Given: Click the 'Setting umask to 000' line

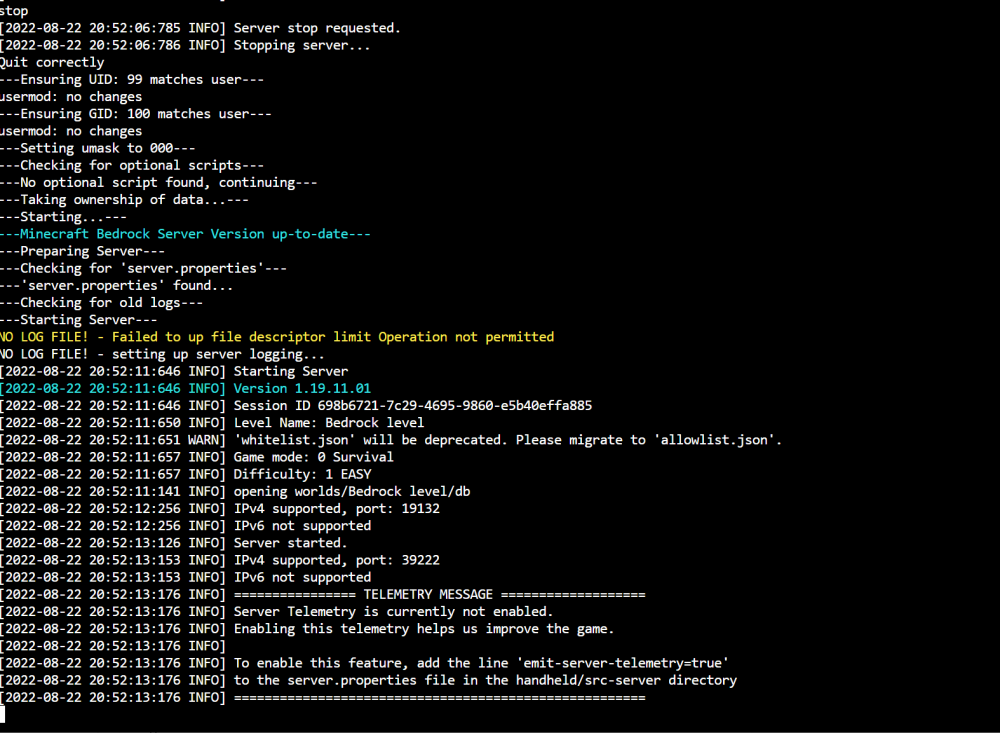Looking at the screenshot, I should click(98, 148).
